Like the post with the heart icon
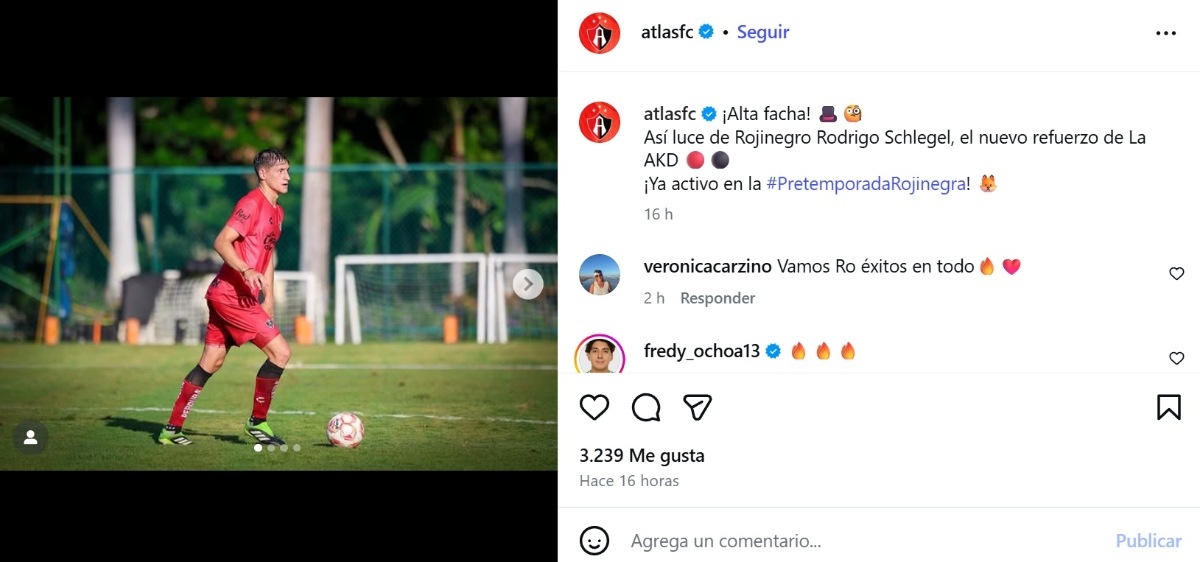 (x=594, y=407)
